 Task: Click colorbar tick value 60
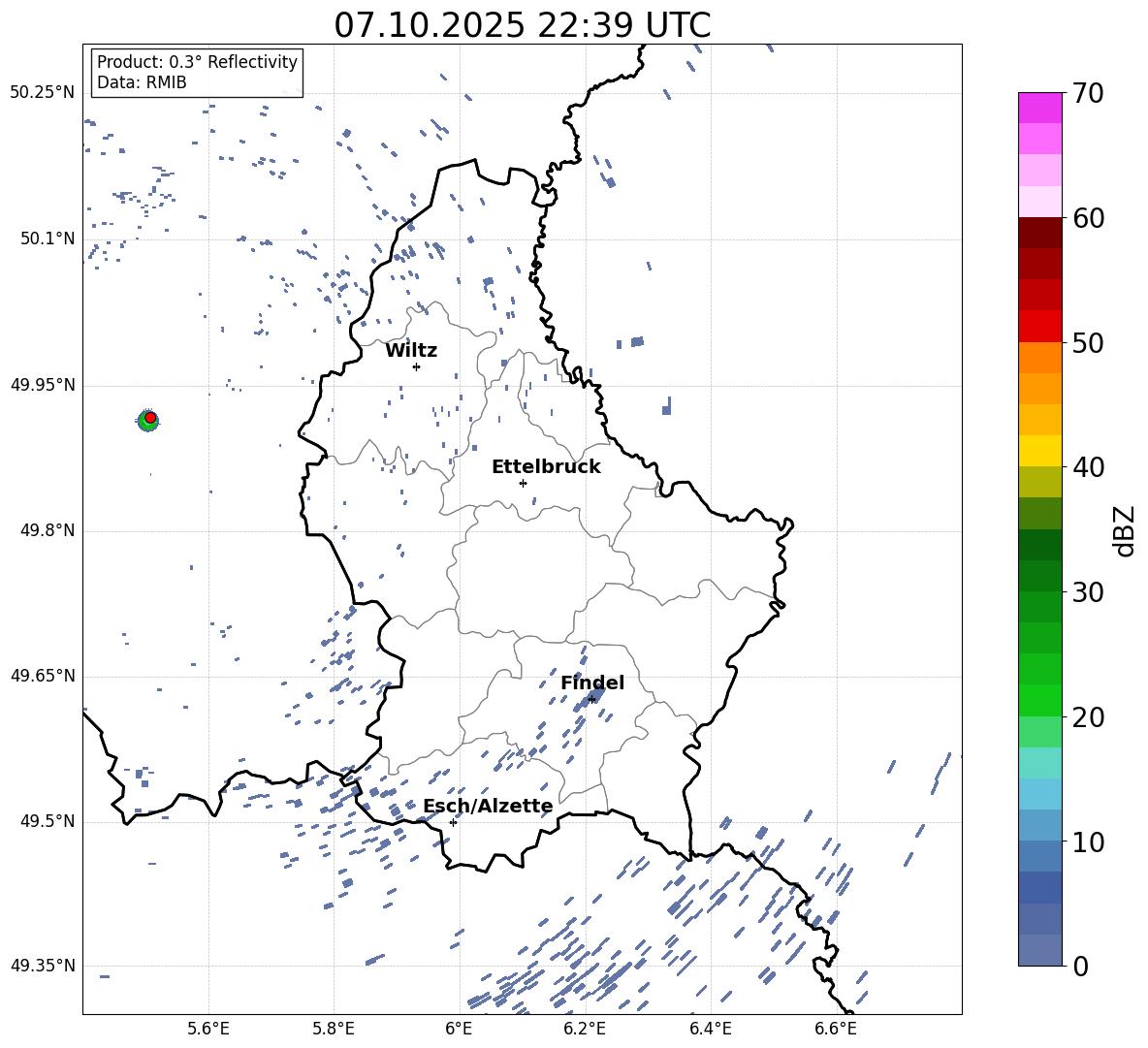click(1088, 218)
